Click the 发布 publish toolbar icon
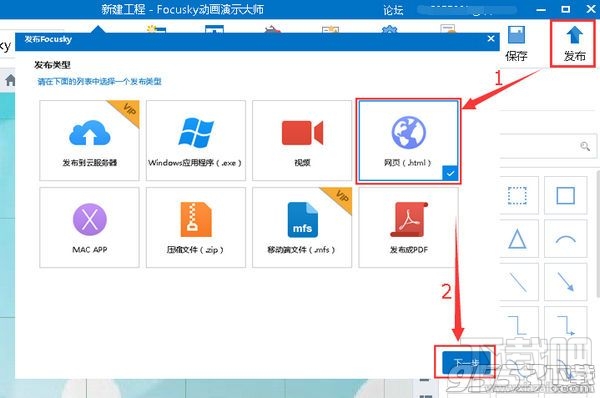600x398 pixels. (574, 44)
